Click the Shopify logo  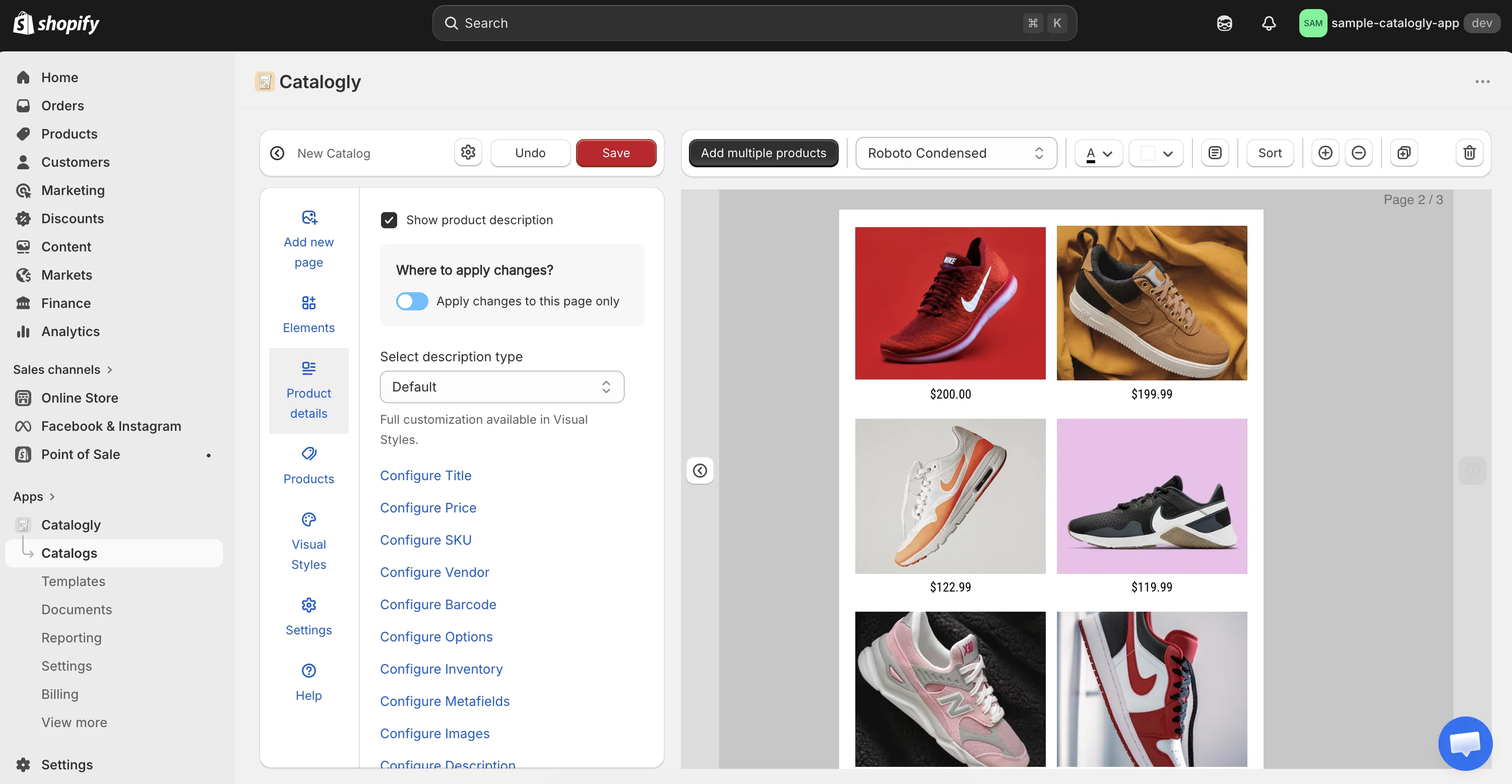(56, 23)
